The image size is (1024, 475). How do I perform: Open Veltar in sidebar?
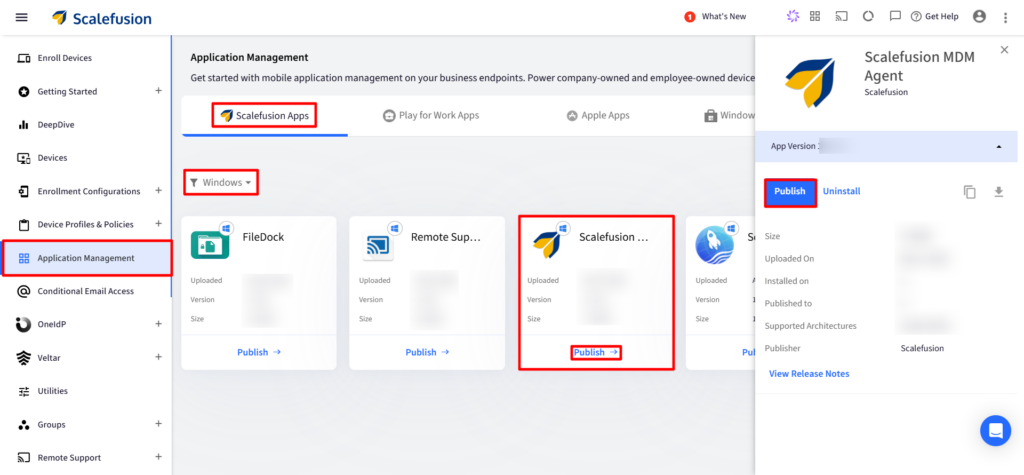pos(51,358)
